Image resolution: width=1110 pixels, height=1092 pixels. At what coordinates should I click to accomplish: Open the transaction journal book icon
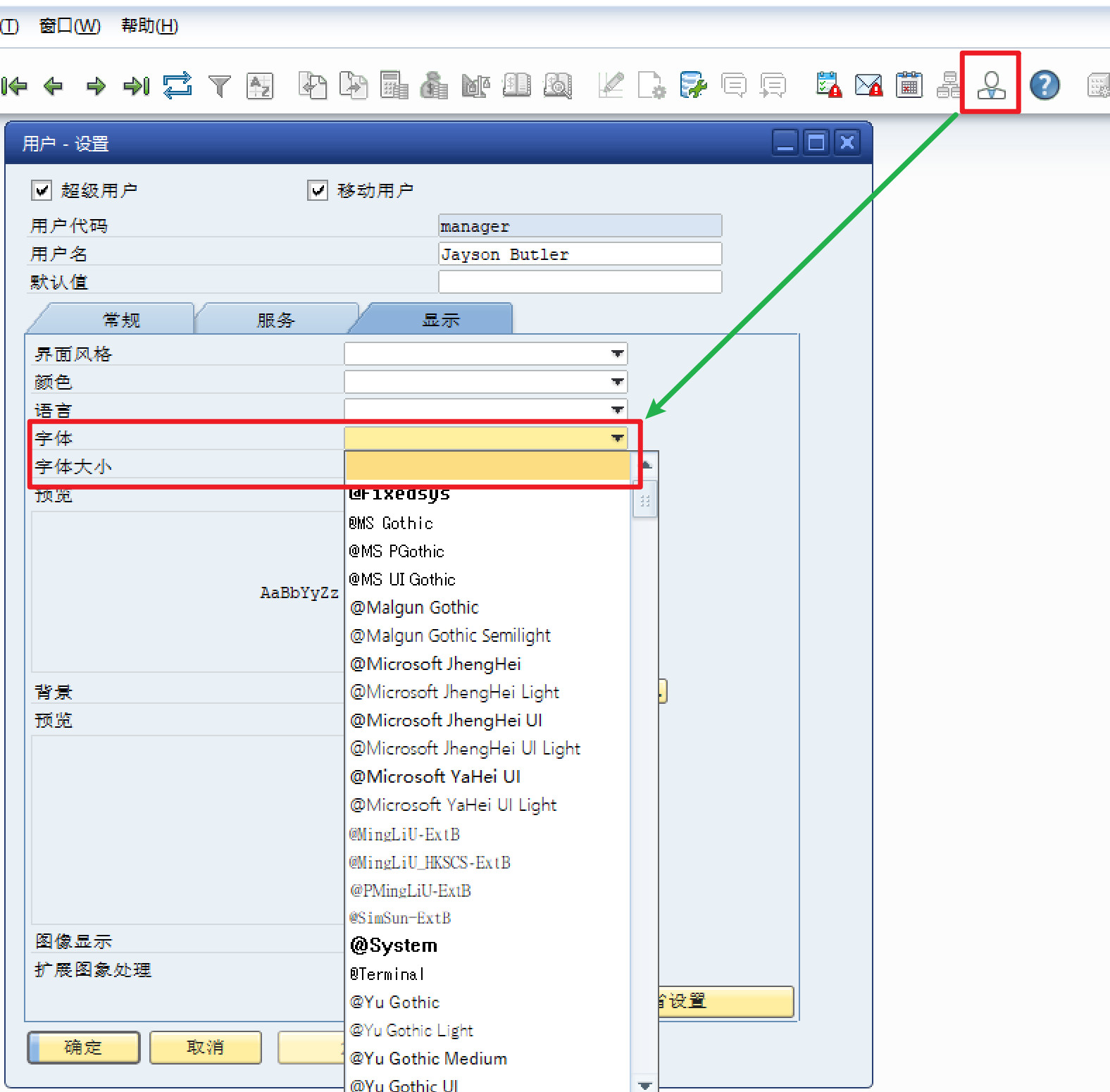pos(516,85)
